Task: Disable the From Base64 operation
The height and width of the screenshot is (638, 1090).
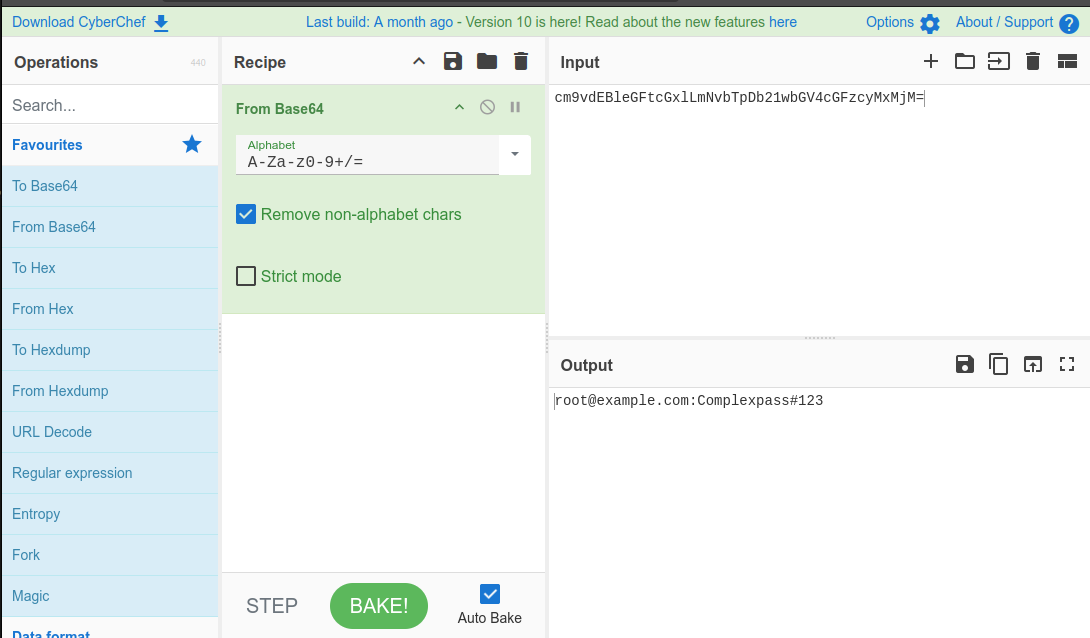Action: pos(487,107)
